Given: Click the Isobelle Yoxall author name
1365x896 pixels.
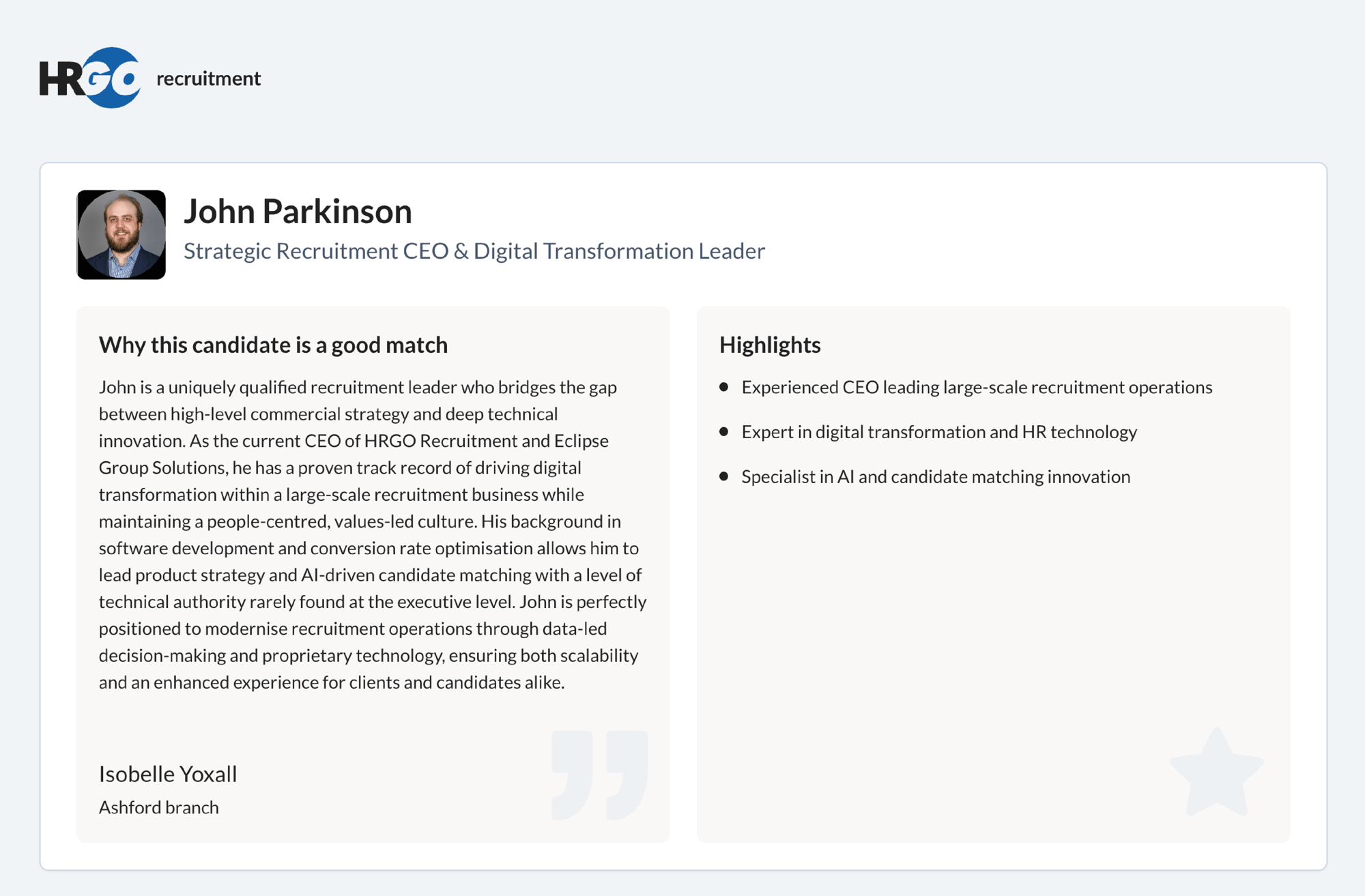Looking at the screenshot, I should coord(168,774).
